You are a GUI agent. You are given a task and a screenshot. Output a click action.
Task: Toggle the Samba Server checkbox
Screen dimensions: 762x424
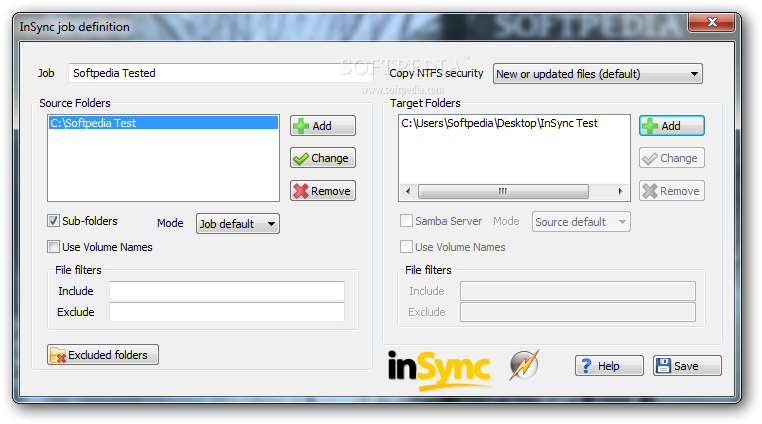pos(406,221)
